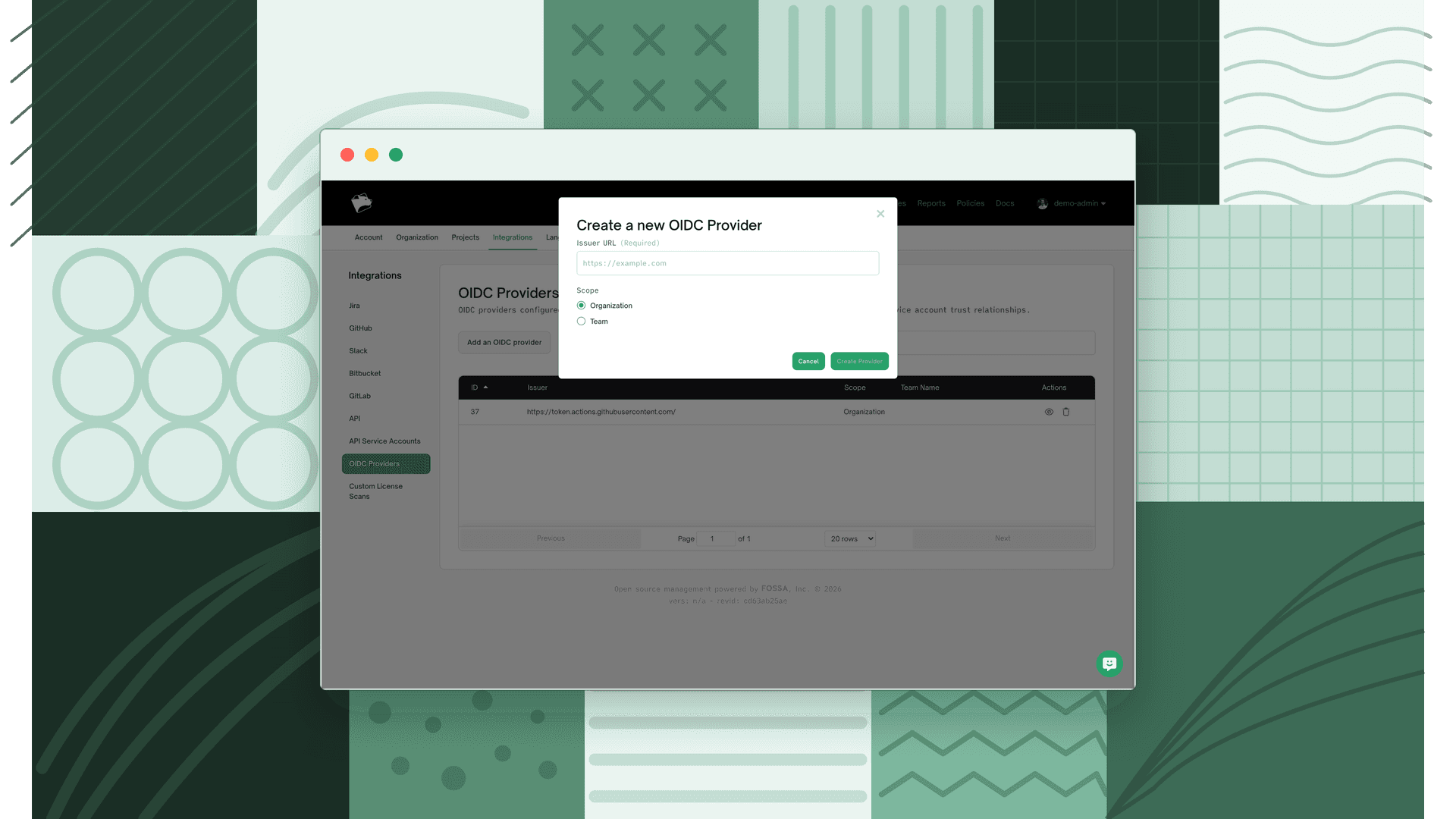Open the demo-admin user dropdown
This screenshot has width=1456, height=819.
pyautogui.click(x=1080, y=203)
